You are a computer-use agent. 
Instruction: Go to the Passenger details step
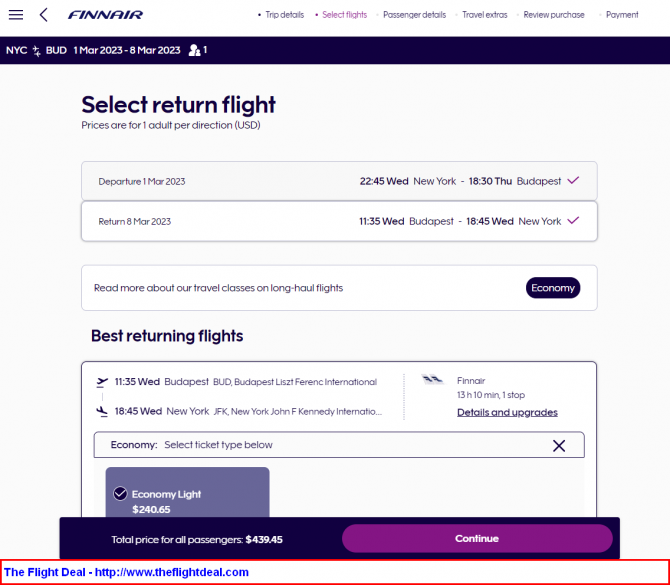click(414, 15)
